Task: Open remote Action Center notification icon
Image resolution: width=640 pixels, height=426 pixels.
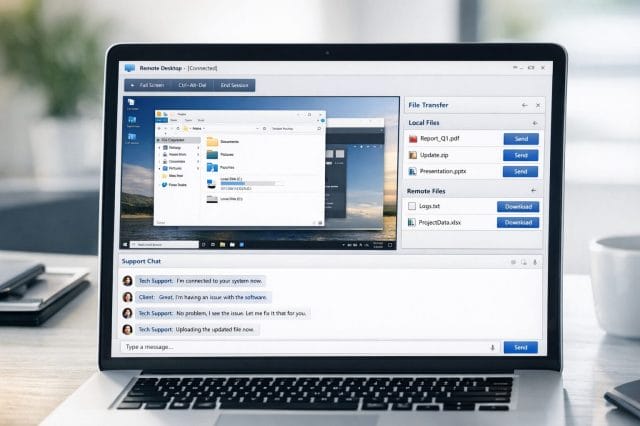Action: (390, 245)
